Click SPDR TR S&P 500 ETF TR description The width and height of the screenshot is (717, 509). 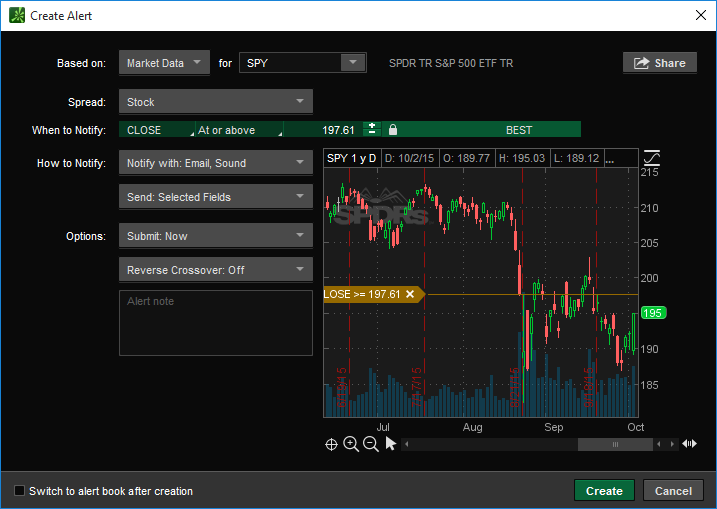(451, 63)
